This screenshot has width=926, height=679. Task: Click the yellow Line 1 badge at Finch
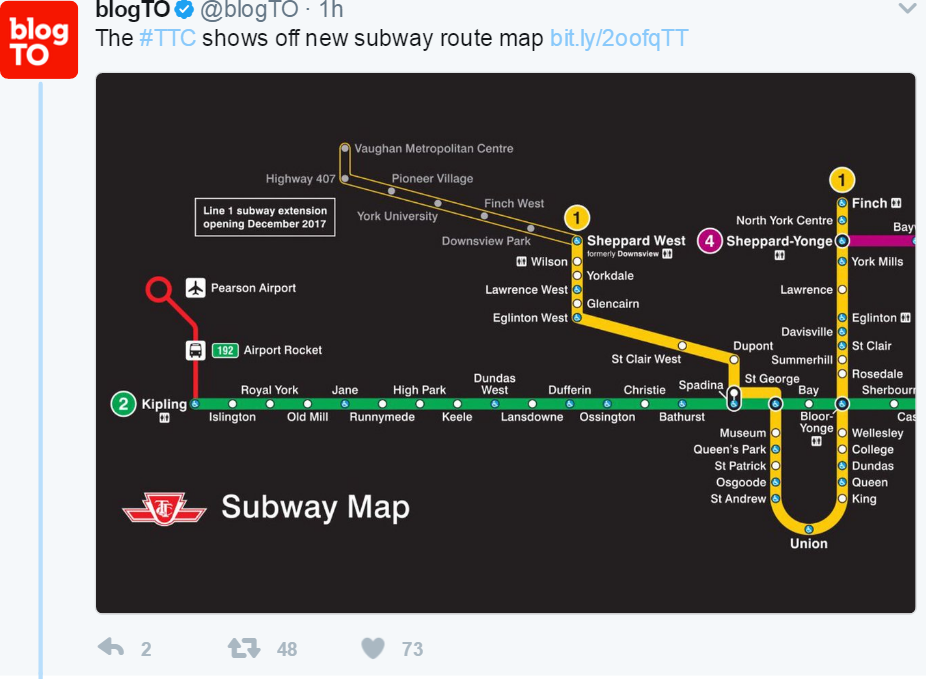tap(842, 181)
